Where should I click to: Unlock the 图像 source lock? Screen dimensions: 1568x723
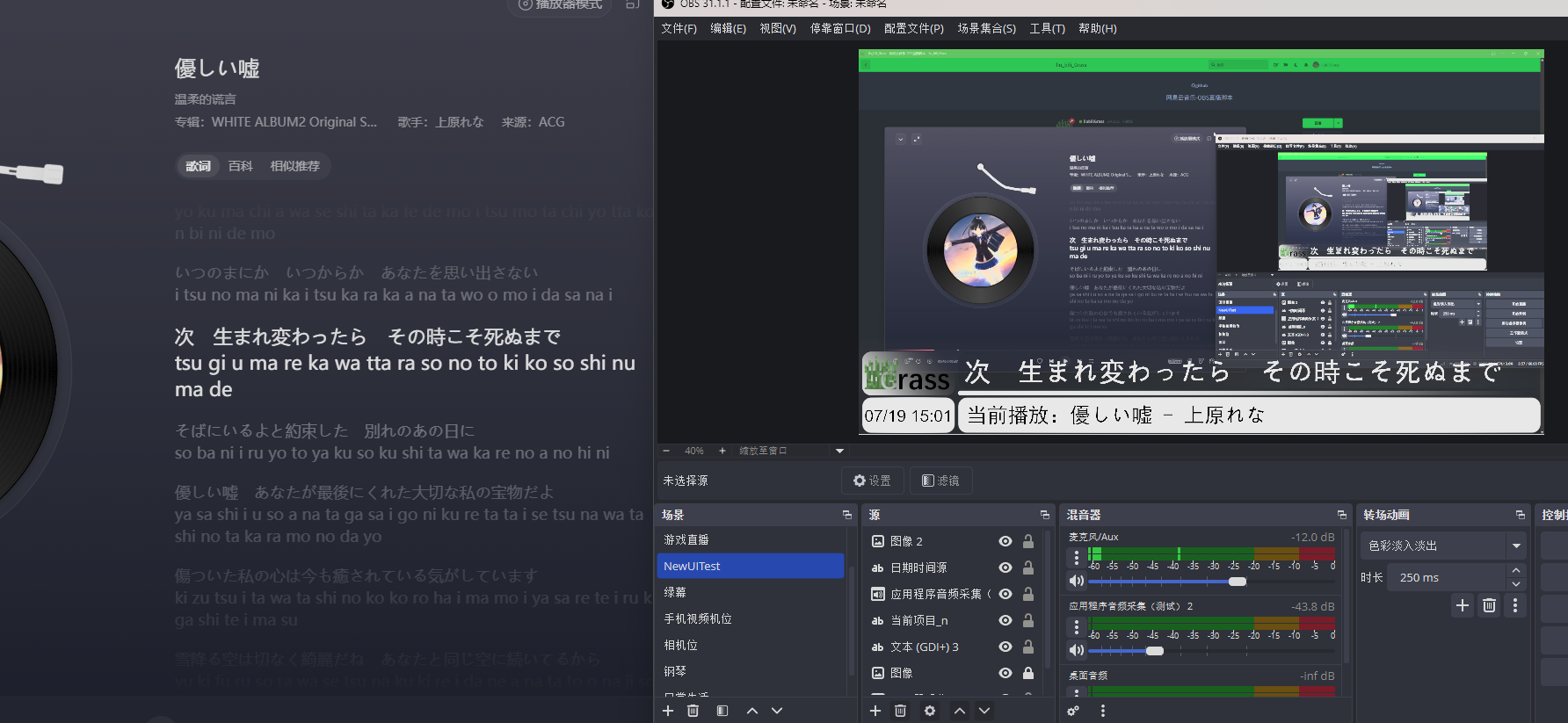(x=1027, y=673)
